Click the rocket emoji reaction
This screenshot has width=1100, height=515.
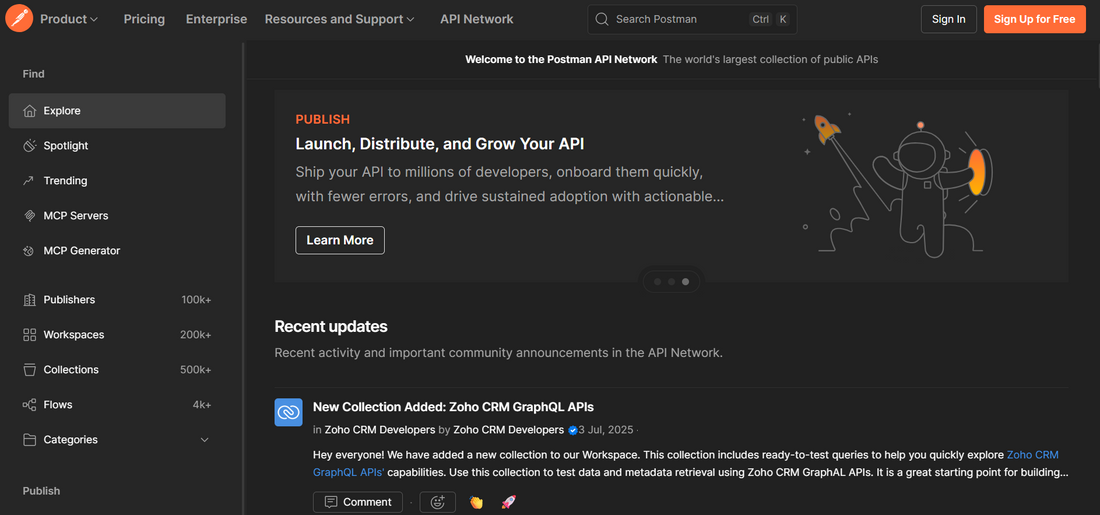pyautogui.click(x=508, y=502)
